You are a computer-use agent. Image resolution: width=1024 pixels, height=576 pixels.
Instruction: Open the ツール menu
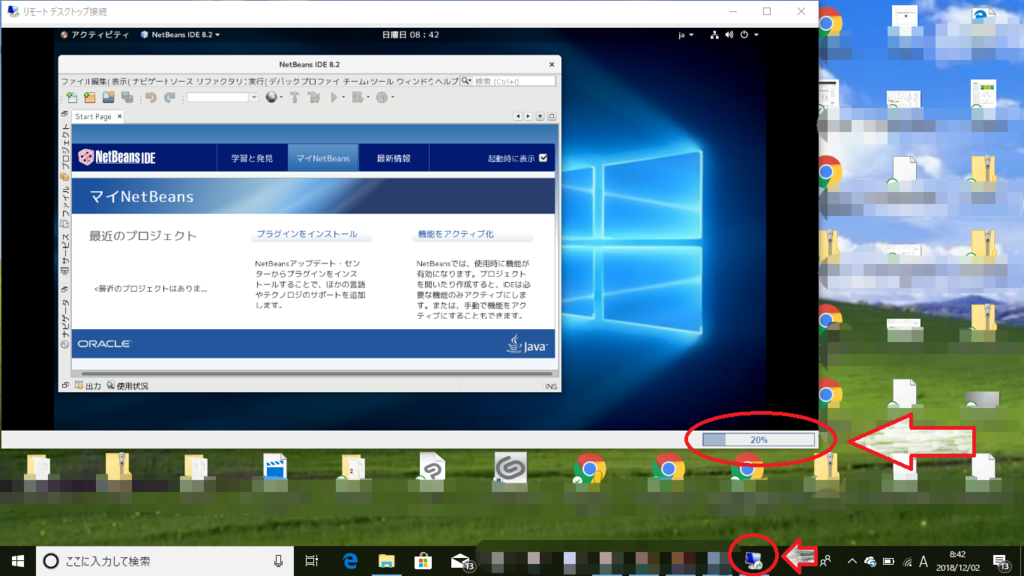tap(381, 81)
